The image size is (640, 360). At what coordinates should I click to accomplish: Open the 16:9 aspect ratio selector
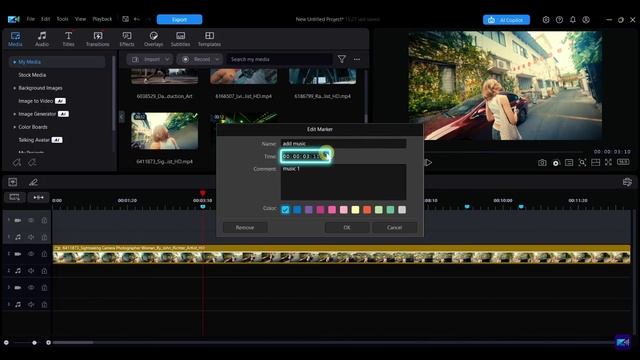(623, 162)
